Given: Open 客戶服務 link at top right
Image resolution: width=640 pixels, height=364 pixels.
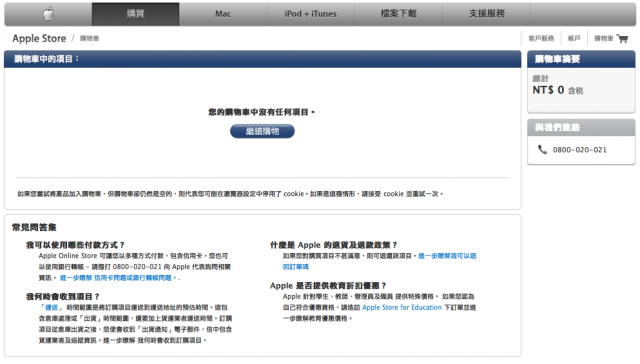Looking at the screenshot, I should point(541,38).
